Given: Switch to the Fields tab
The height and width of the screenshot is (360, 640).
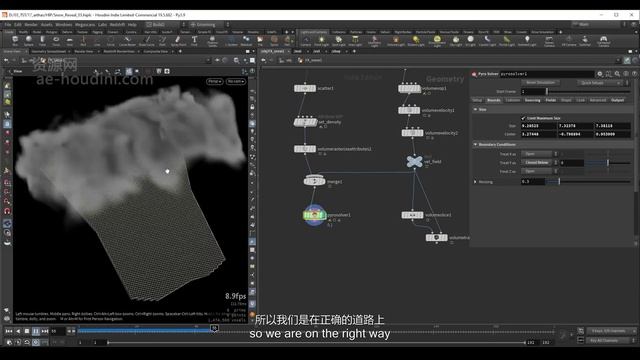Looking at the screenshot, I should [551, 100].
